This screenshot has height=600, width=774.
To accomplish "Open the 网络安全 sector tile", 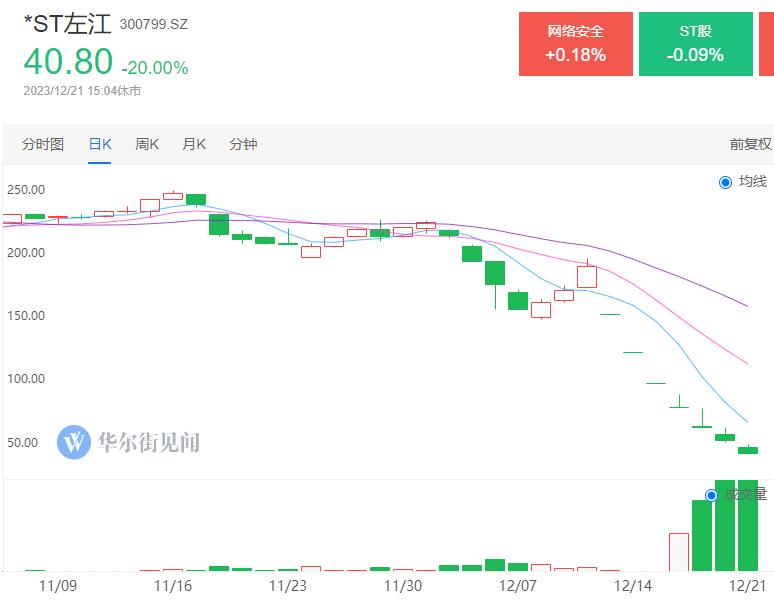I will pos(576,44).
